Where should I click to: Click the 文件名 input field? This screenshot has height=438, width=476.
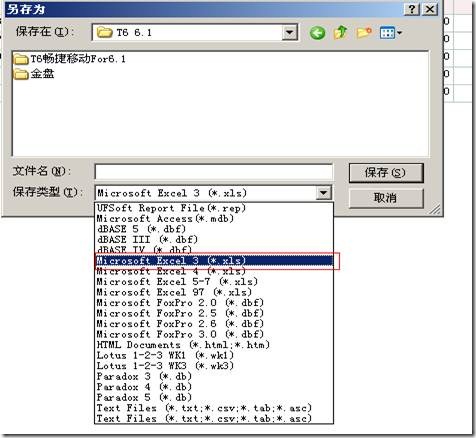coord(213,172)
